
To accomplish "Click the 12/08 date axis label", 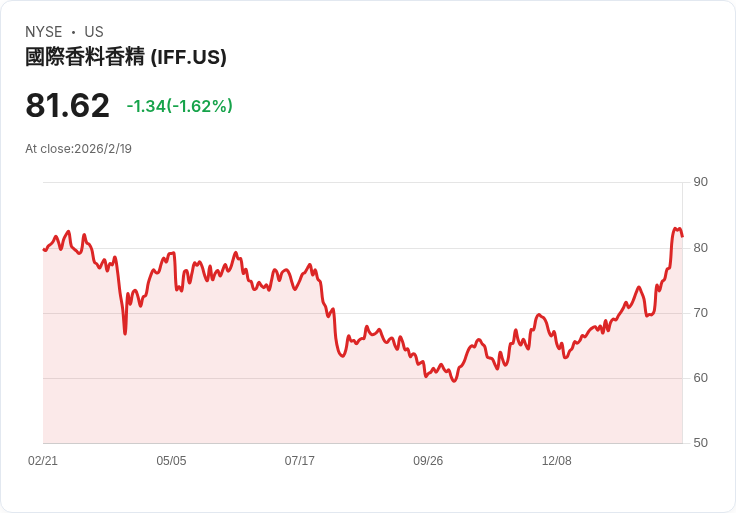I will pos(557,460).
